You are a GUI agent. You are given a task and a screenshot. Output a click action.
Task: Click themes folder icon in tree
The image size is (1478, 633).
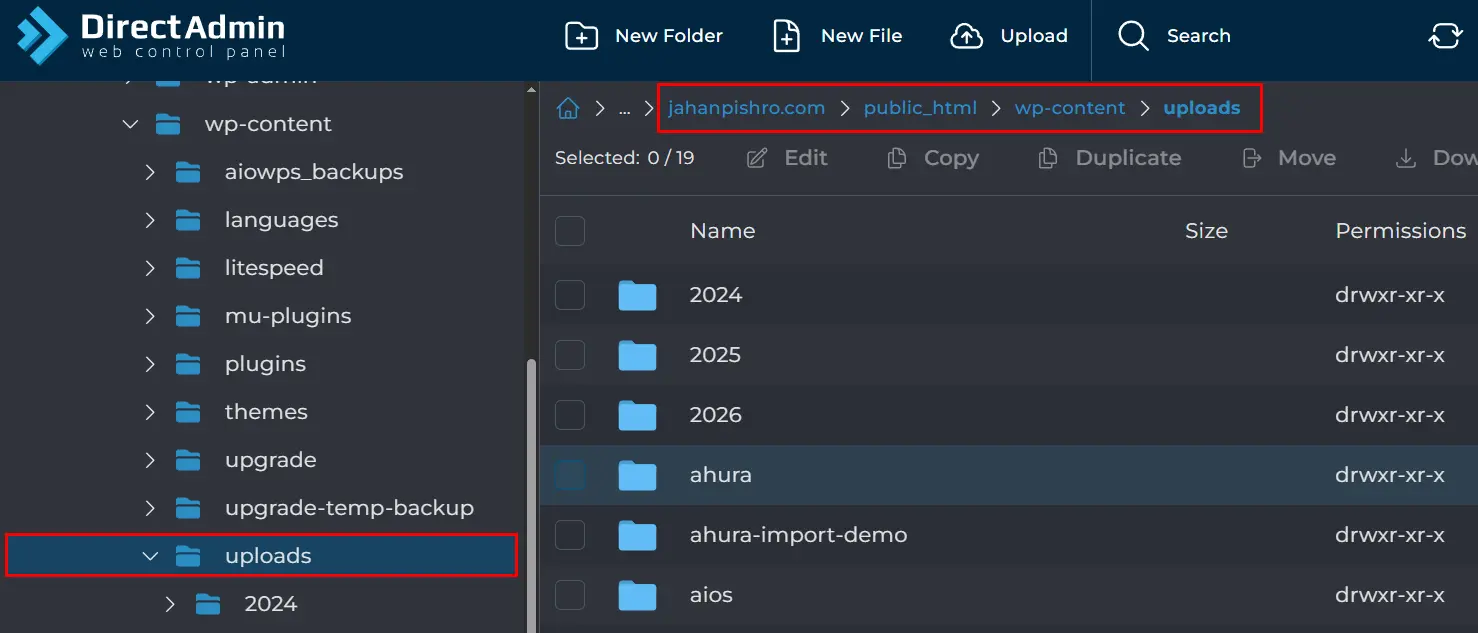188,412
